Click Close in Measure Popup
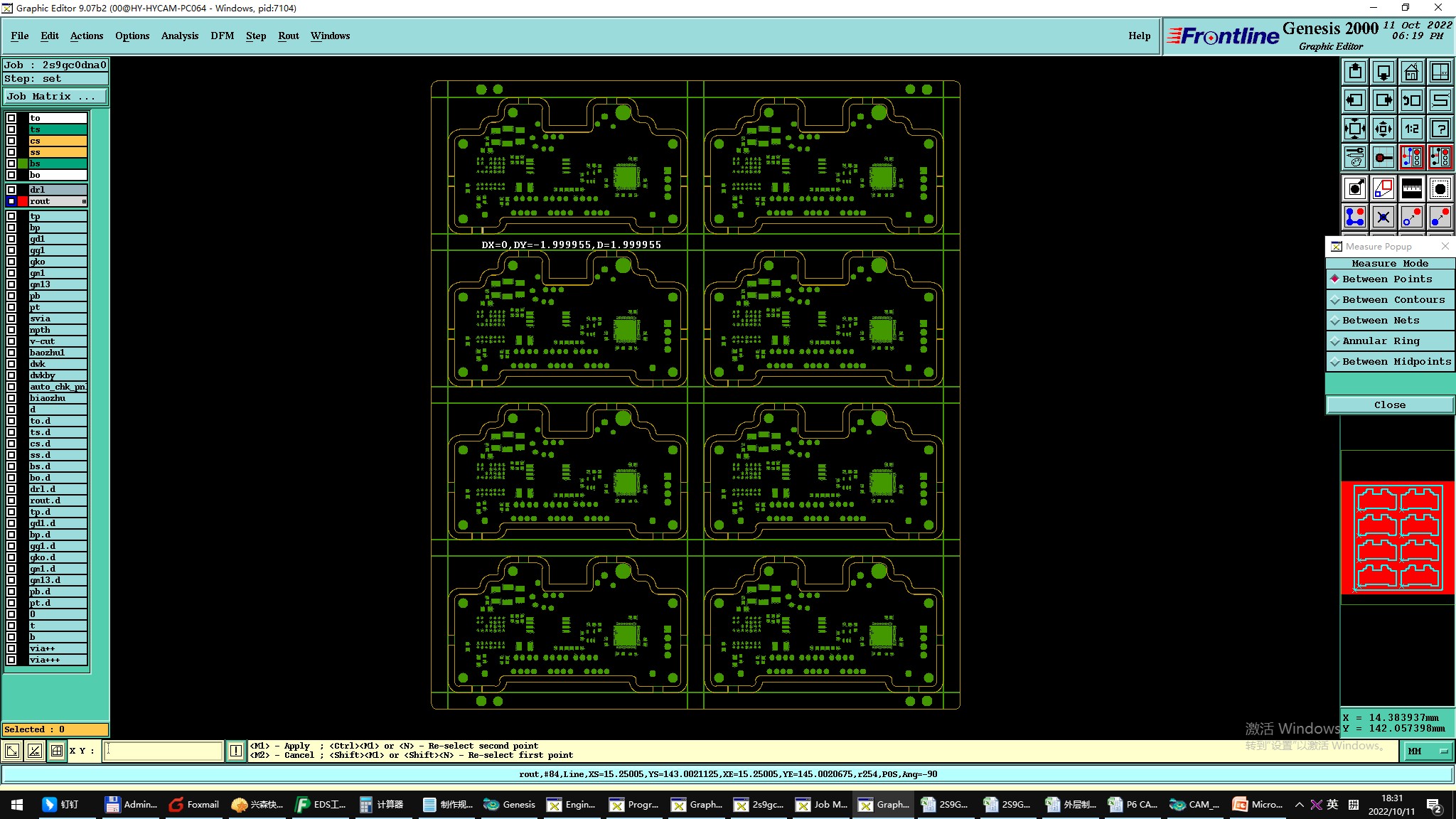This screenshot has width=1456, height=819. (x=1389, y=405)
